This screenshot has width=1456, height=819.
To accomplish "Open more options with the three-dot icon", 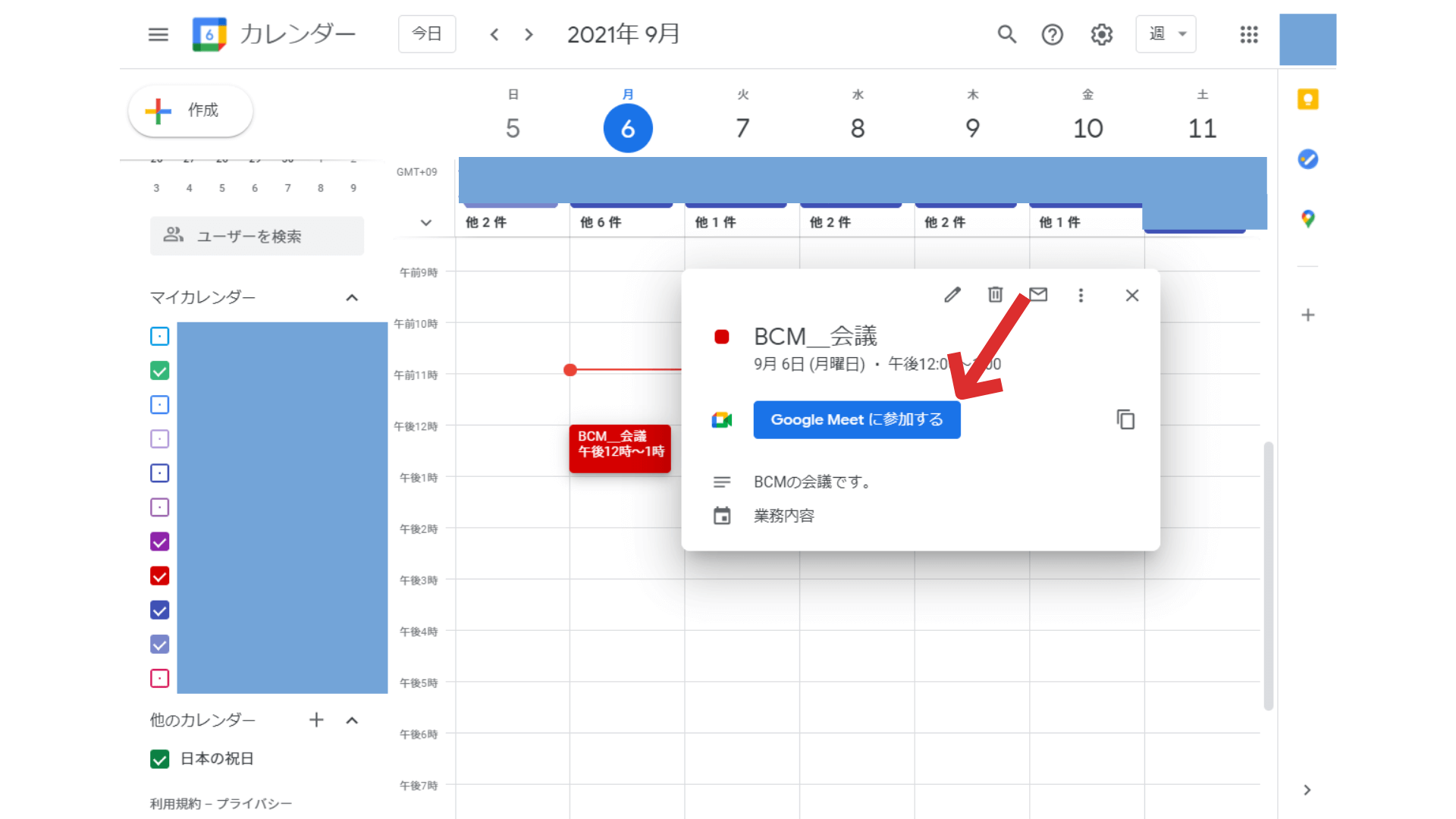I will pos(1081,295).
